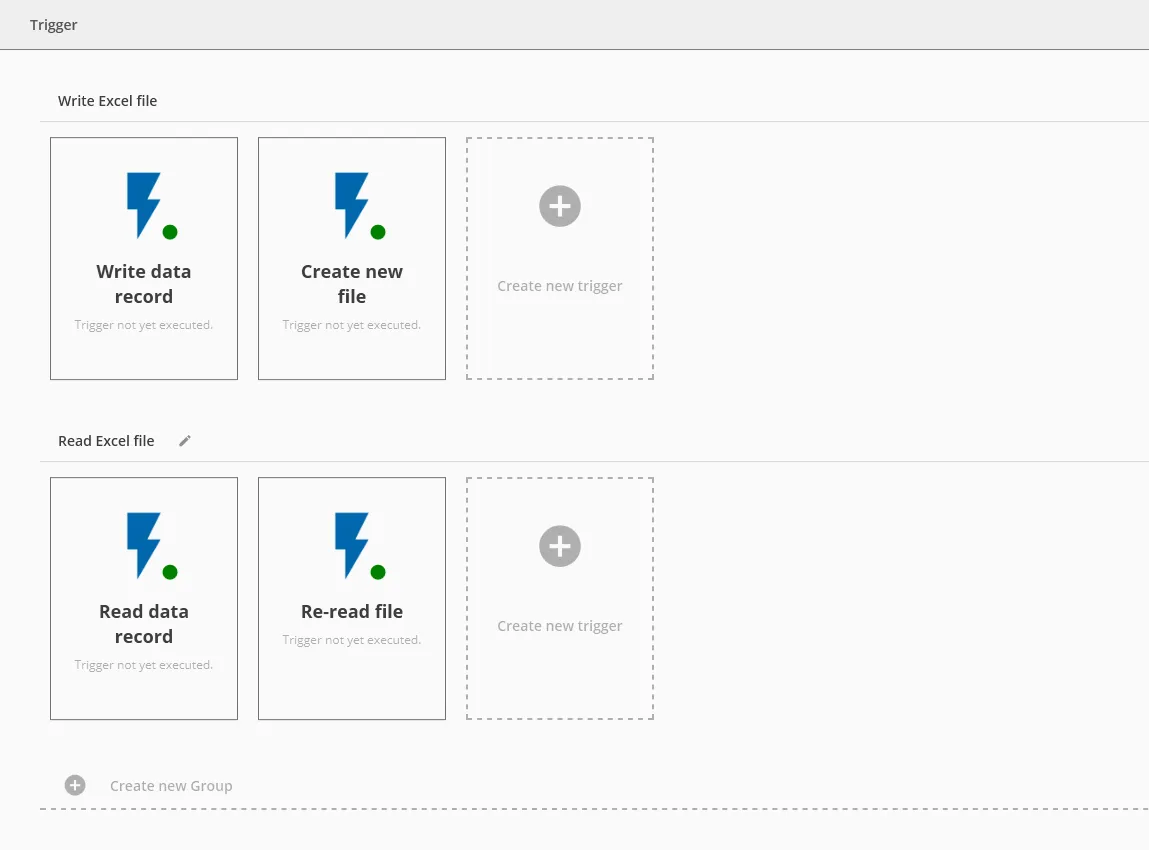
Task: Click the plus icon beside Create new Group
Action: coord(75,786)
